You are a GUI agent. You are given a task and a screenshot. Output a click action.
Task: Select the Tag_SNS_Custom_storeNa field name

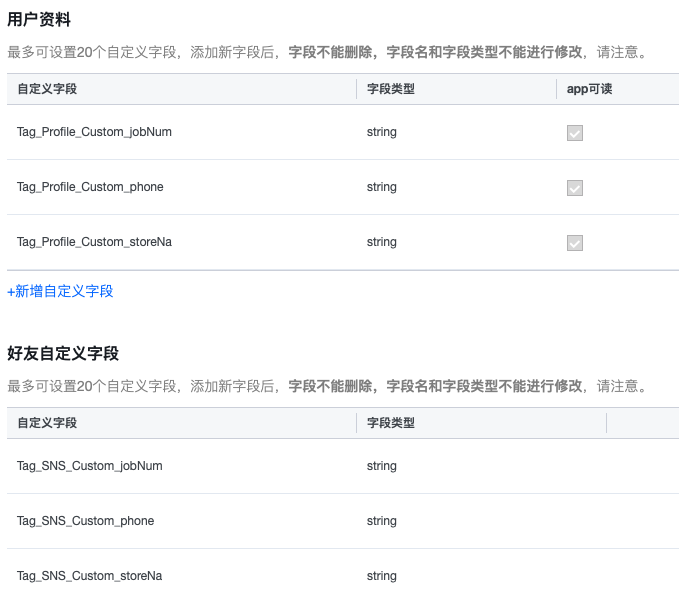click(90, 576)
